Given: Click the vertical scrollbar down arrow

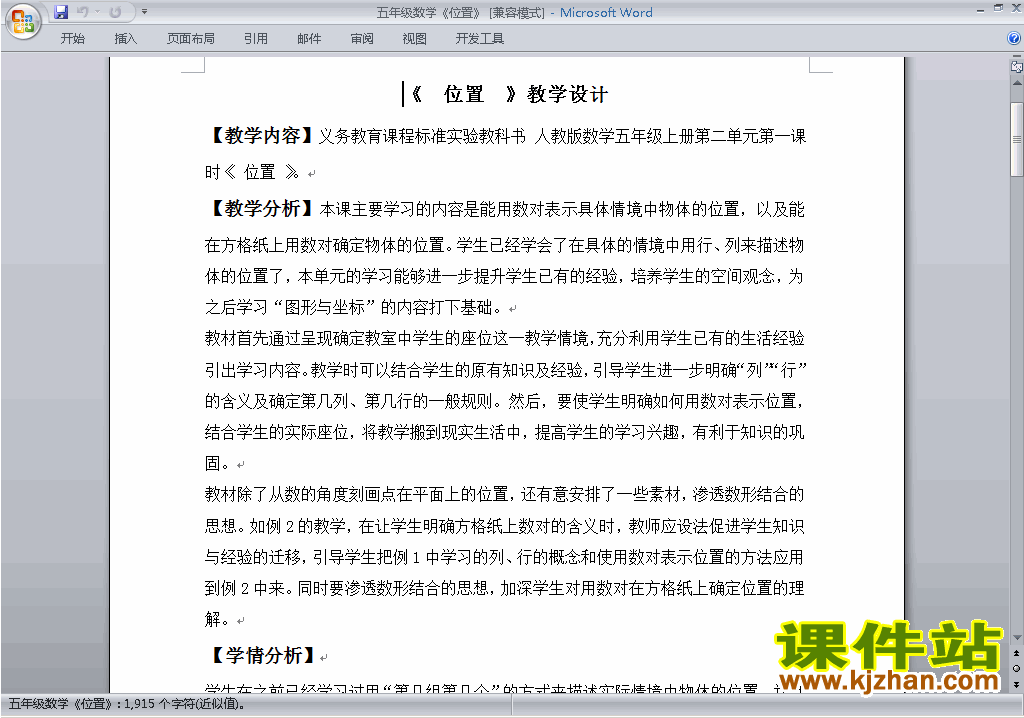Looking at the screenshot, I should 1016,638.
